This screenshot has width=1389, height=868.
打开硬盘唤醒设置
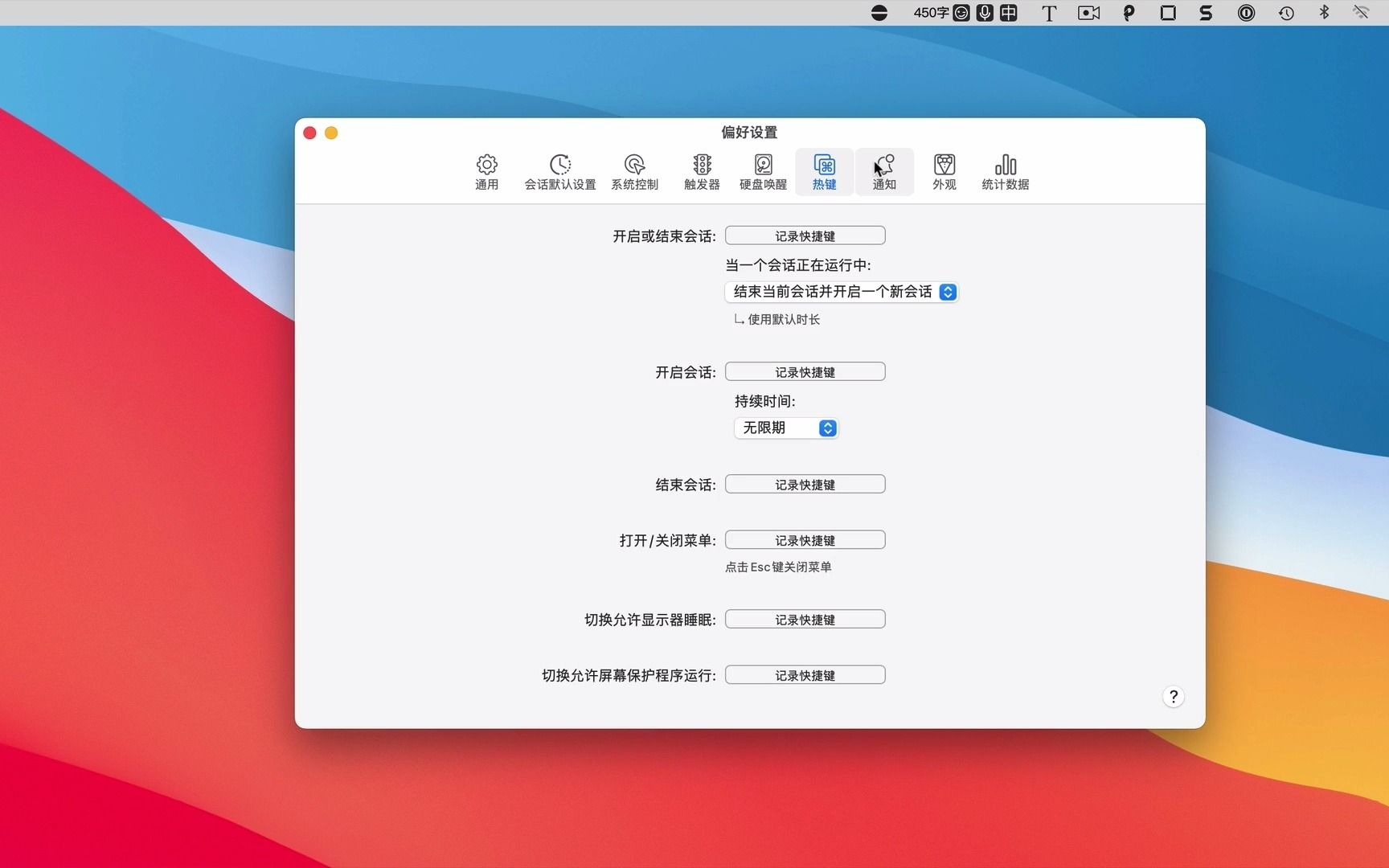coord(762,171)
